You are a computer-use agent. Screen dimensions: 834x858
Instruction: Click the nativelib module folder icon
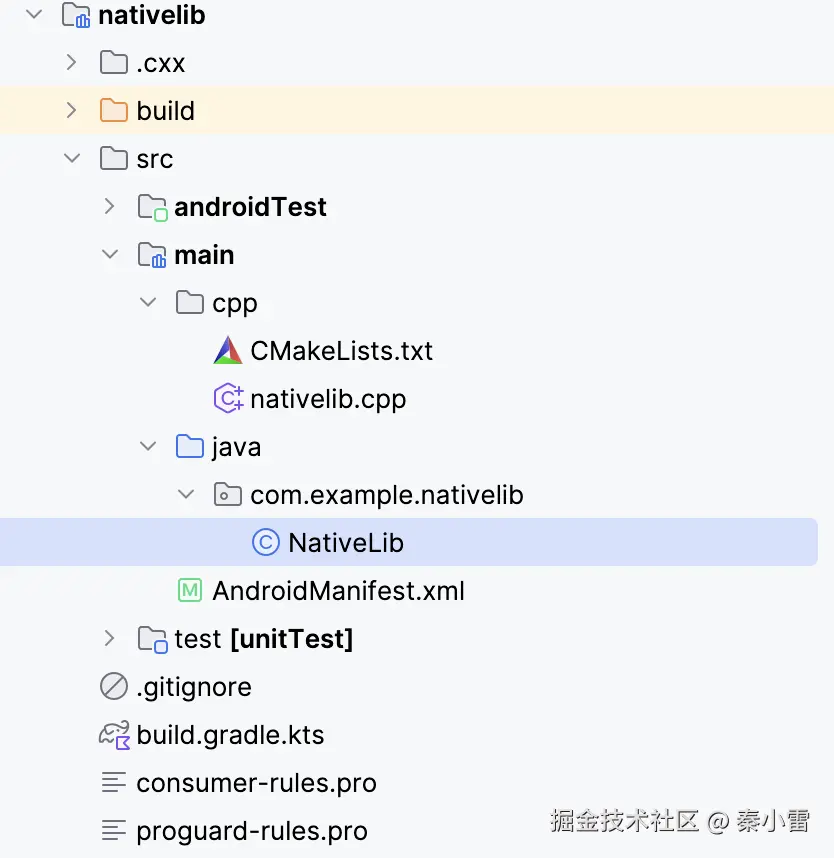pos(76,16)
